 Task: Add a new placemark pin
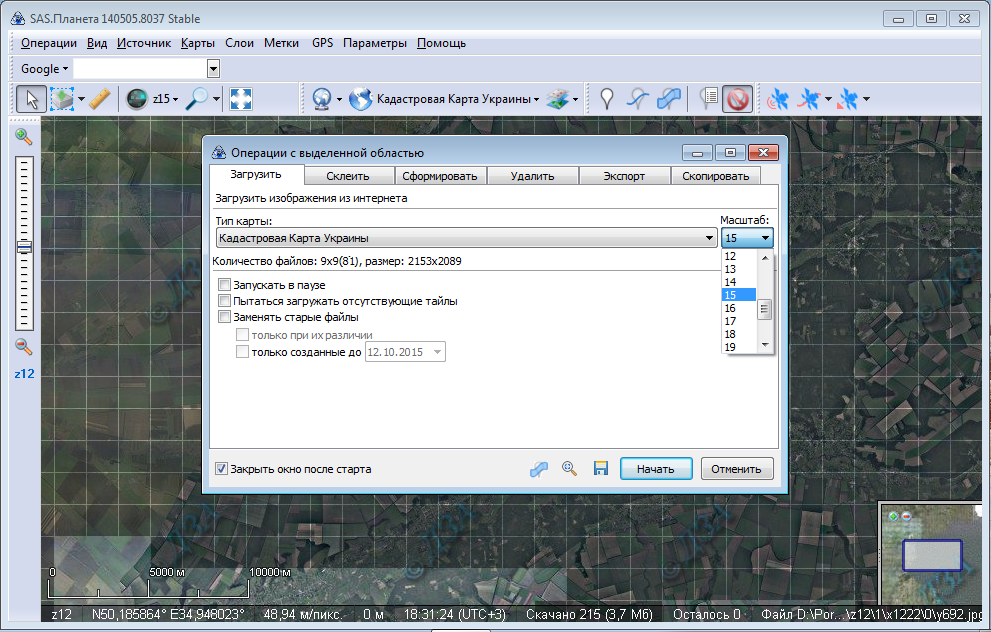607,99
